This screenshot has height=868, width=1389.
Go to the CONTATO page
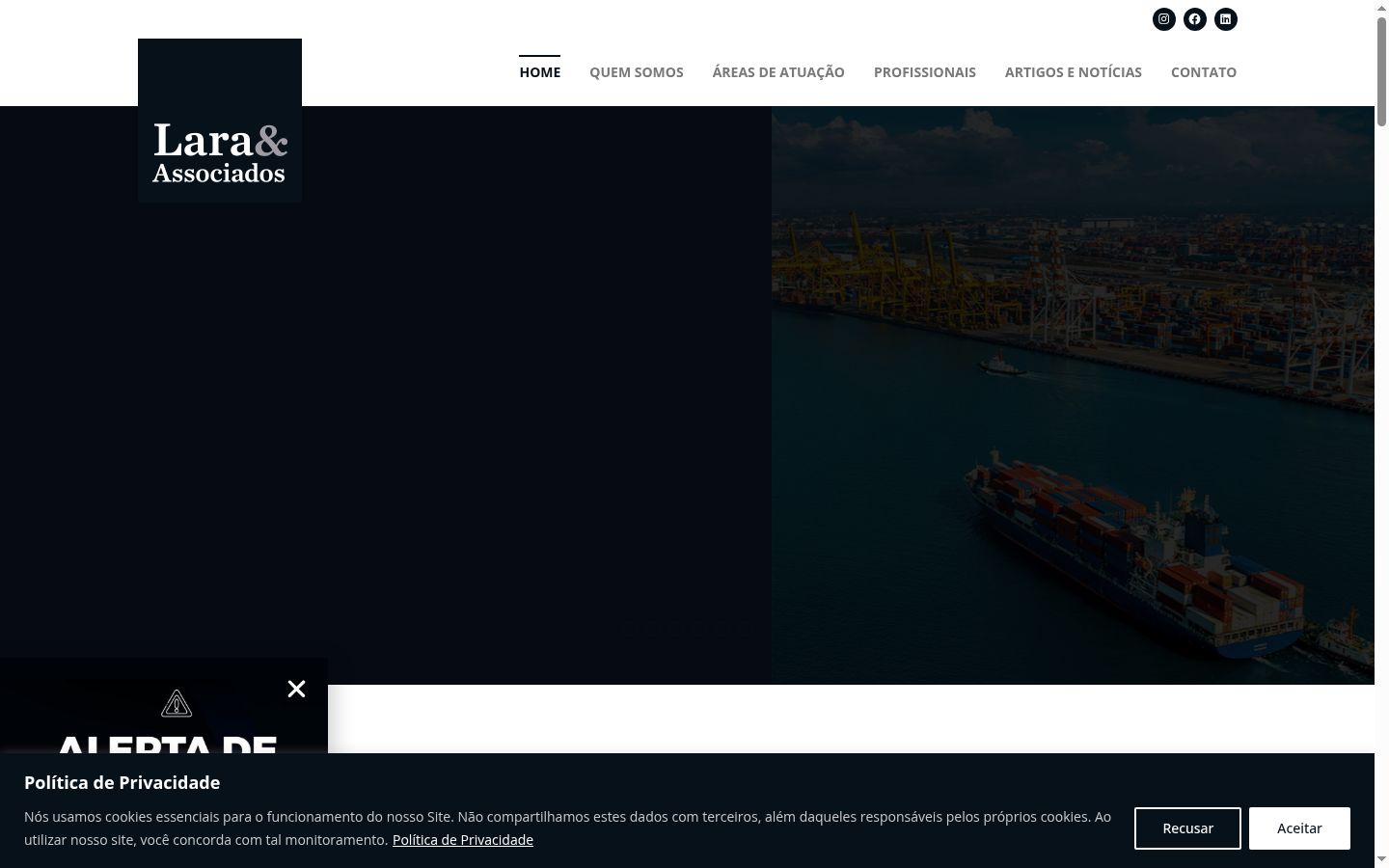pos(1204,72)
